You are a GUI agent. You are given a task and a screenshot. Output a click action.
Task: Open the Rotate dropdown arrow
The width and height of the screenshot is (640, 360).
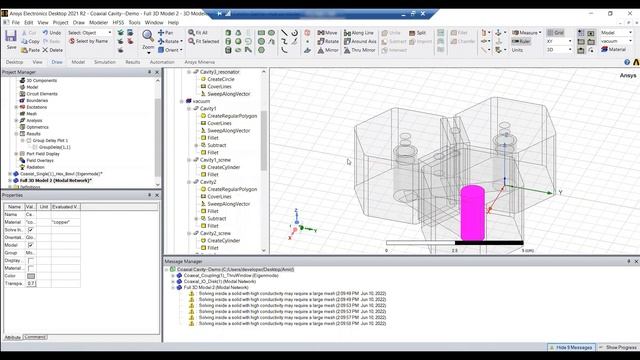click(182, 41)
